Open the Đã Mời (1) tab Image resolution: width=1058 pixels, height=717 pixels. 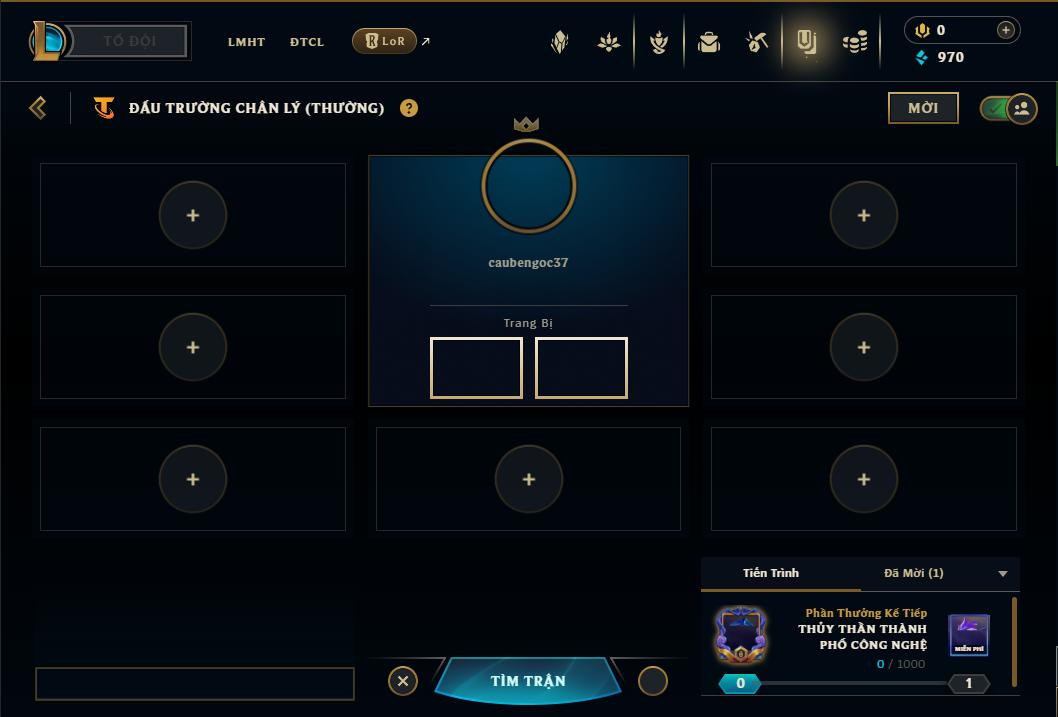click(914, 573)
